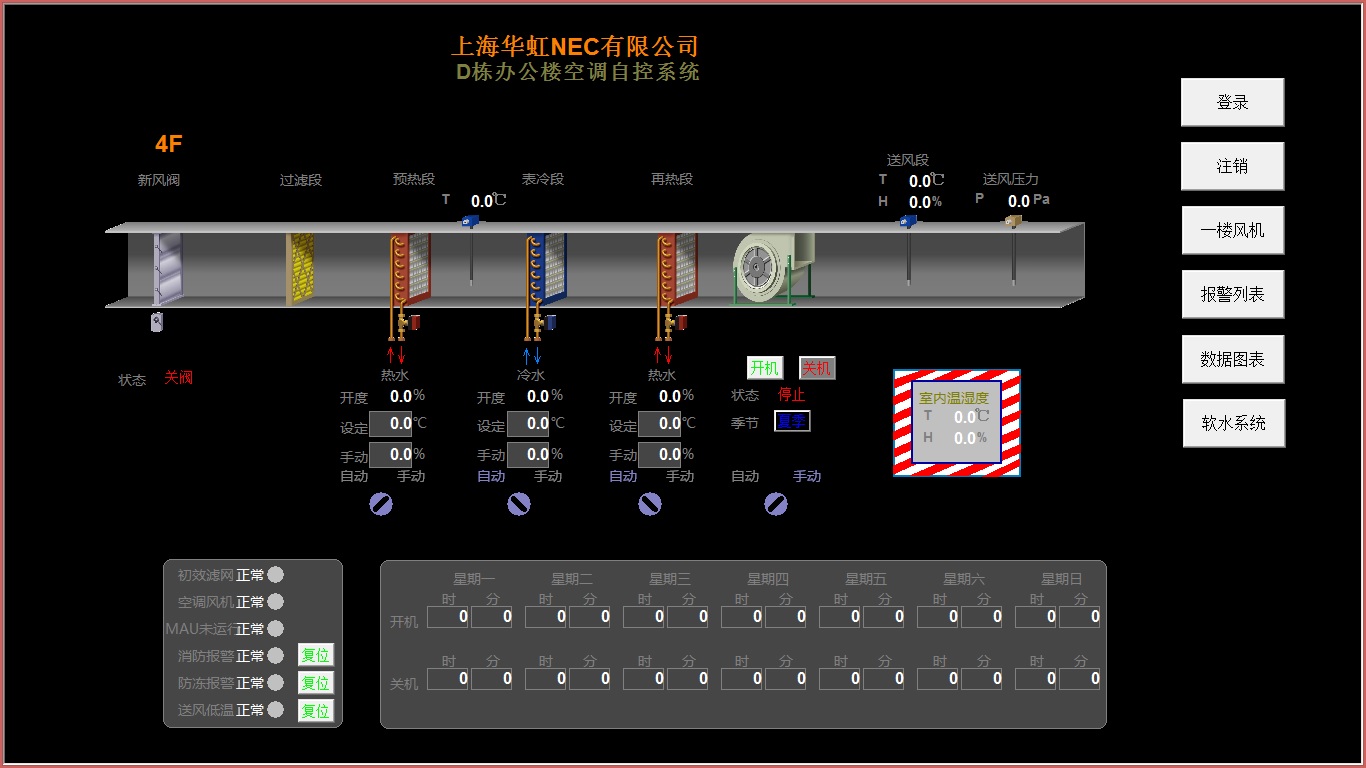Click the fresh air damper actuator icon
Screen dimensions: 1366x768
click(156, 322)
